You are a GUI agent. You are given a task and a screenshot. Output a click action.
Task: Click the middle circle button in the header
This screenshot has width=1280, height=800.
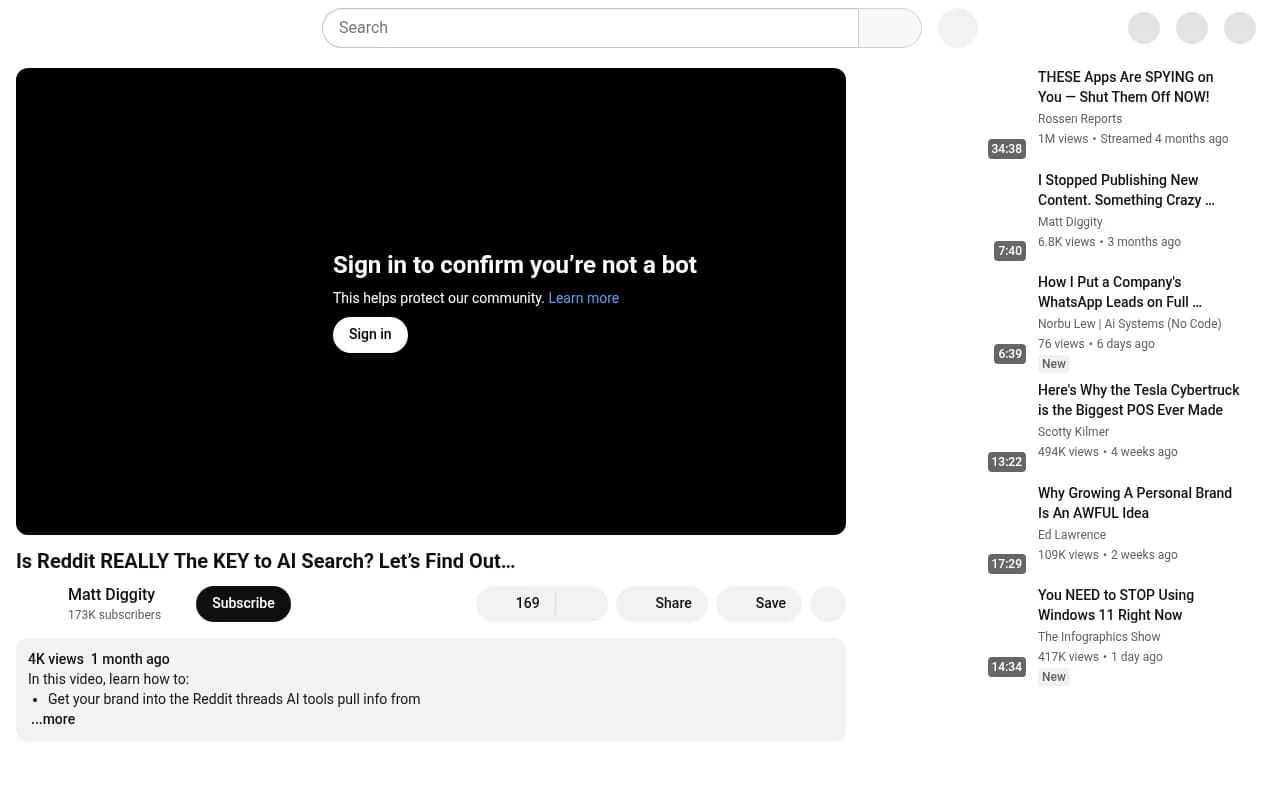pyautogui.click(x=1192, y=28)
